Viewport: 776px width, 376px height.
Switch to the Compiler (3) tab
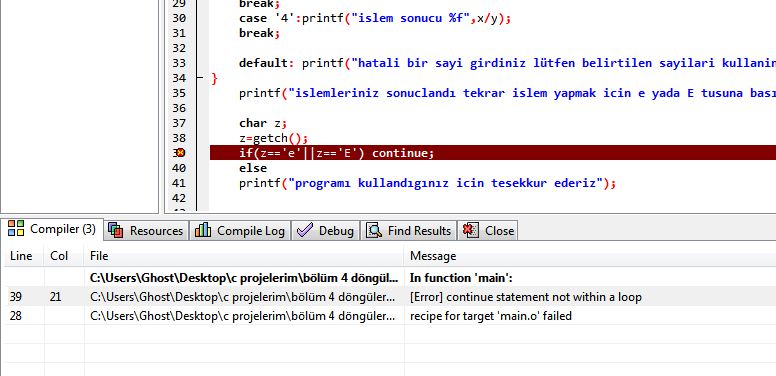[52, 229]
